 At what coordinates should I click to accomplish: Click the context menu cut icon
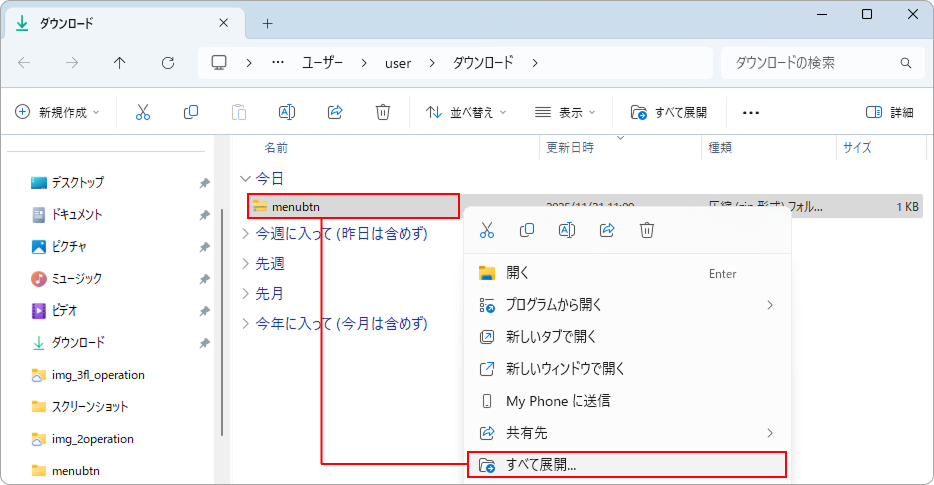coord(487,230)
